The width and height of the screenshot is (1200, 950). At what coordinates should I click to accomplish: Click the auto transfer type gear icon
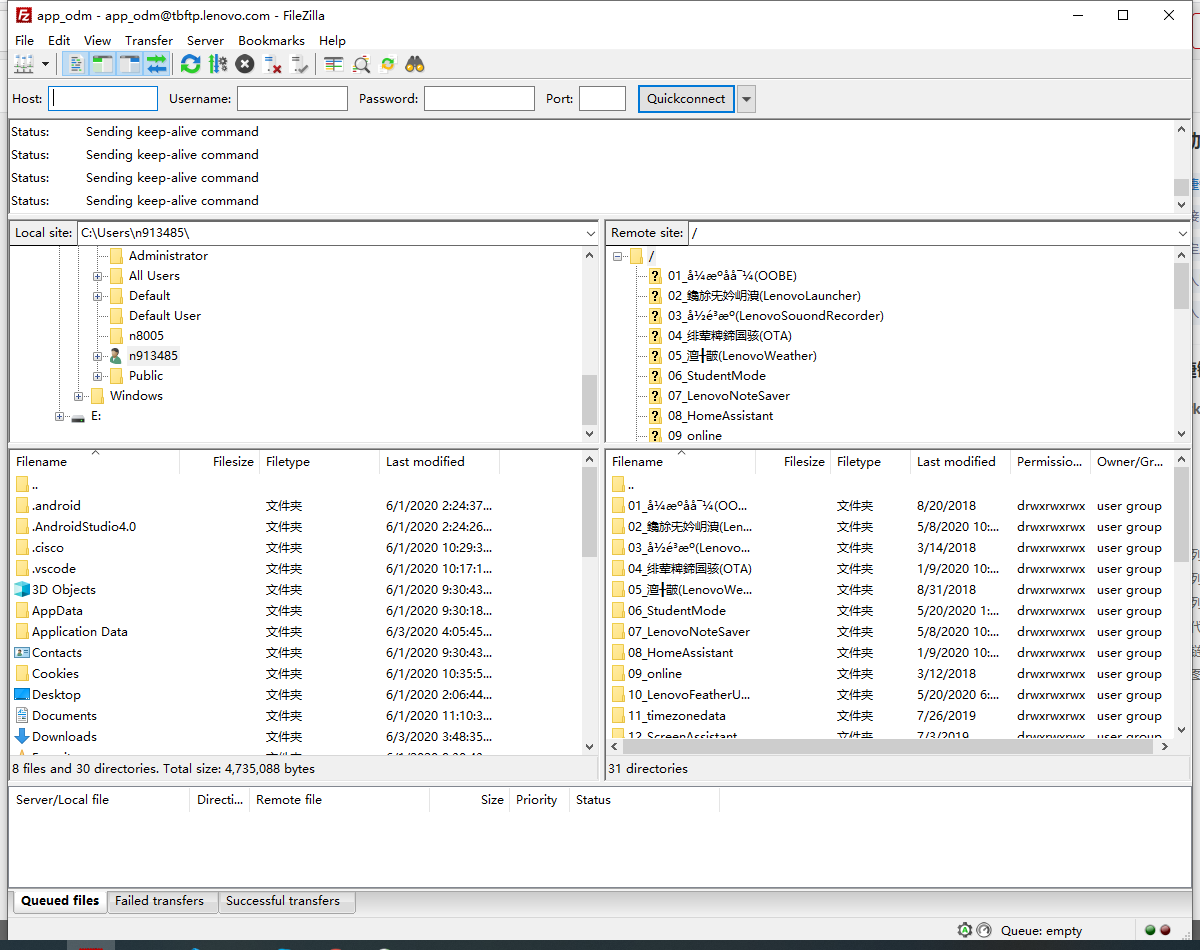click(965, 930)
